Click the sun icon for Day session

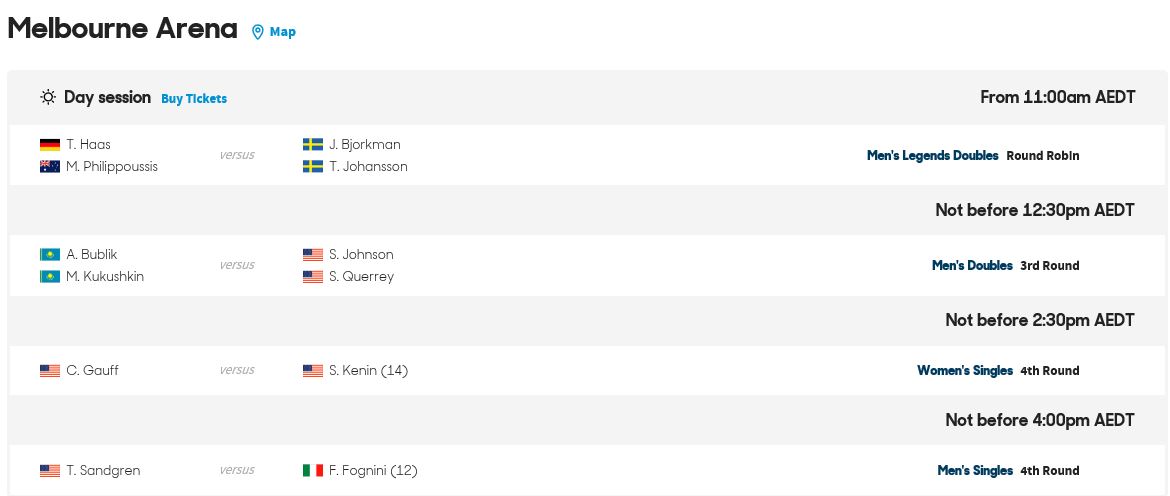pos(49,97)
